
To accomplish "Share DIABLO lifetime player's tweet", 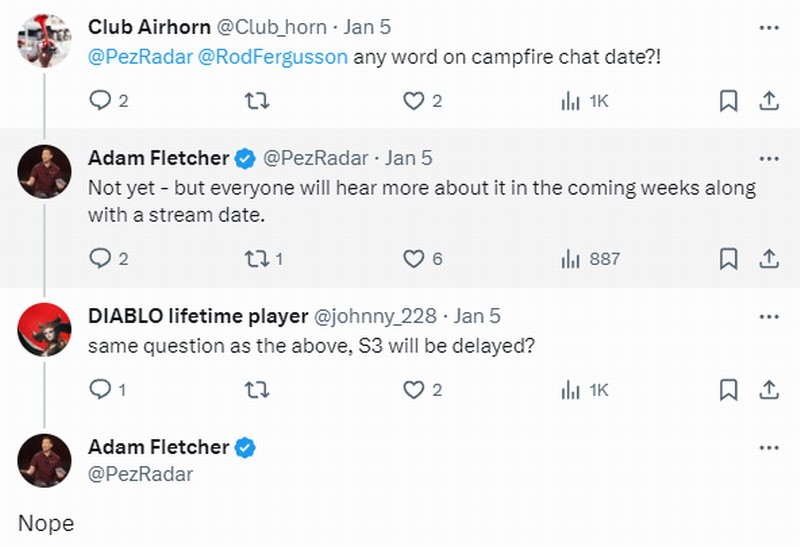I will tap(768, 390).
